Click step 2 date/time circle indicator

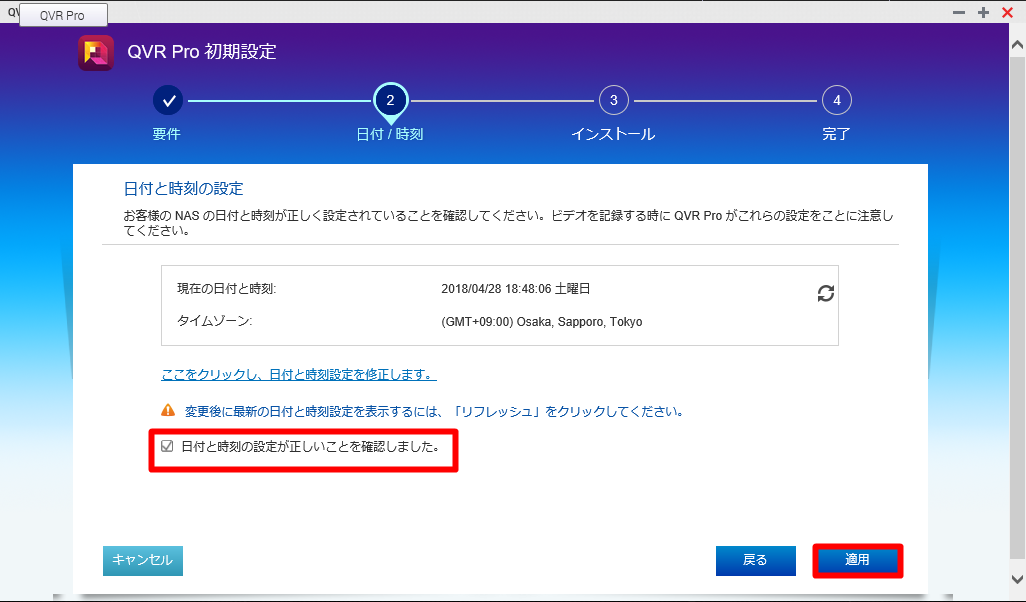pos(391,101)
